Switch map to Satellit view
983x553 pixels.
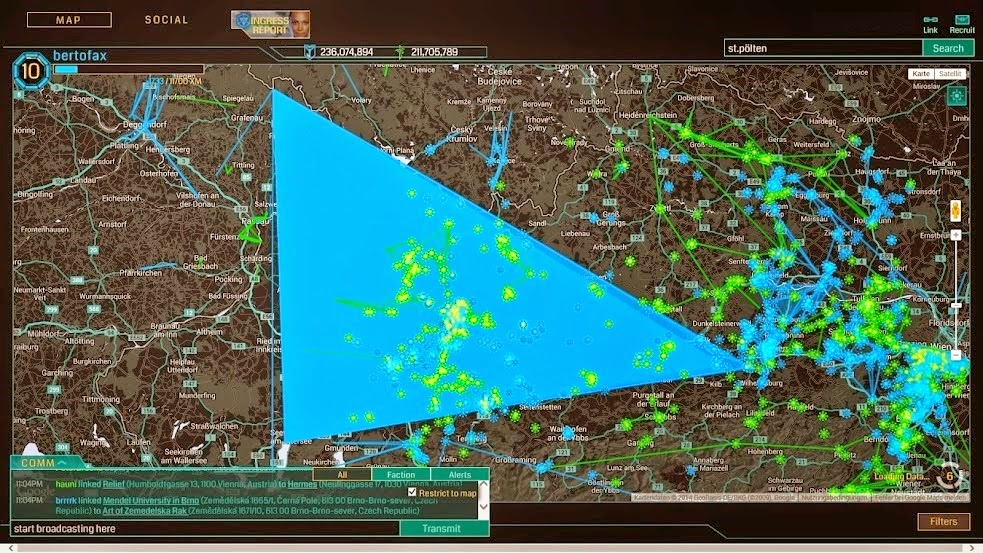coord(951,74)
